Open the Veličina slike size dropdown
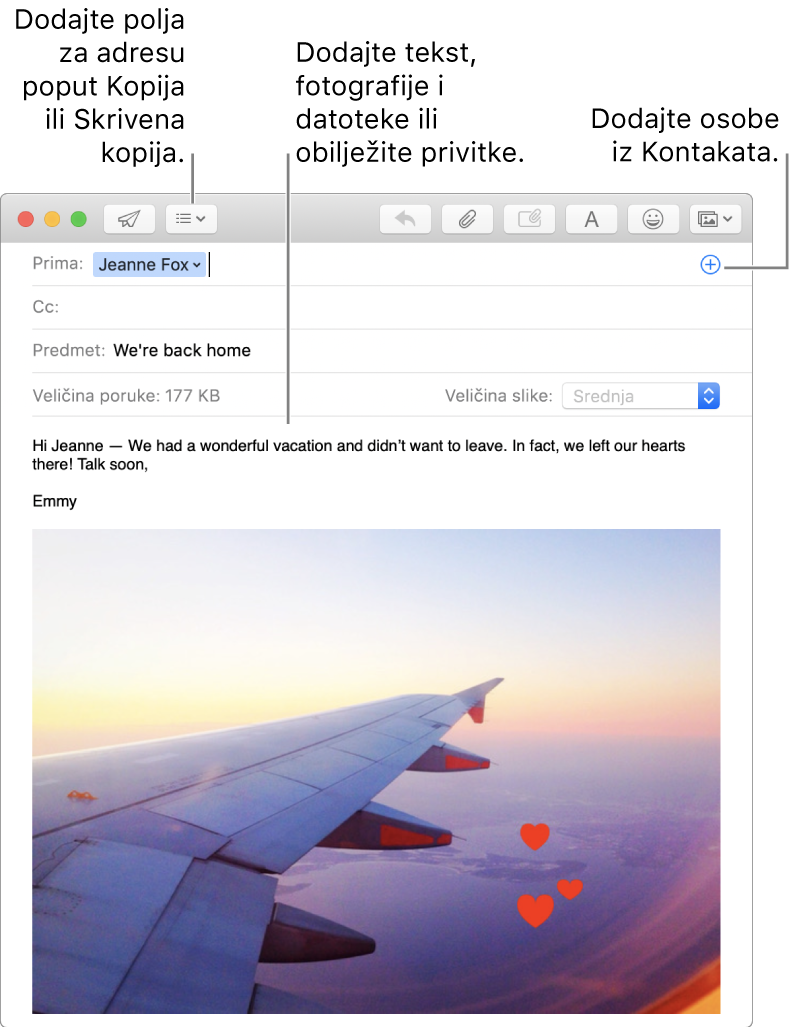This screenshot has height=1027, width=795. click(x=640, y=396)
